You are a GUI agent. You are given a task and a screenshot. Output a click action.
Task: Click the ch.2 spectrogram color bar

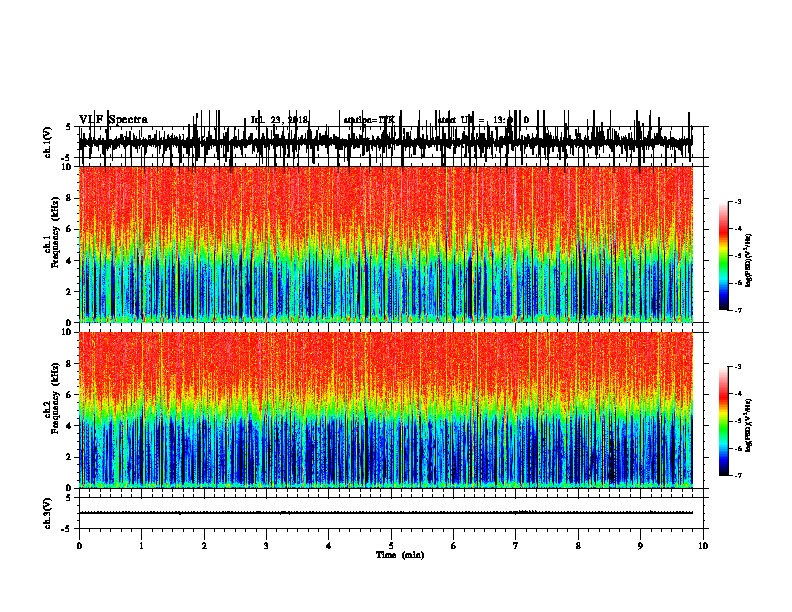pyautogui.click(x=723, y=421)
